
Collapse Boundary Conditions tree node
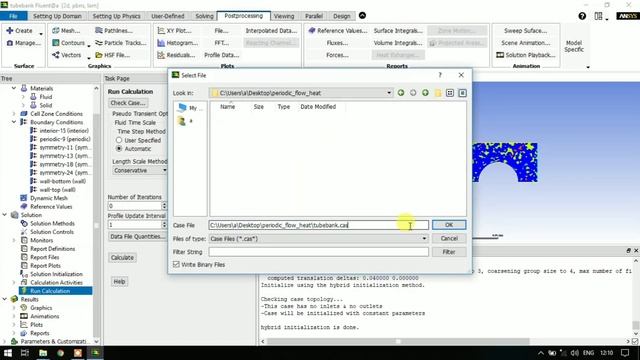click(14, 122)
